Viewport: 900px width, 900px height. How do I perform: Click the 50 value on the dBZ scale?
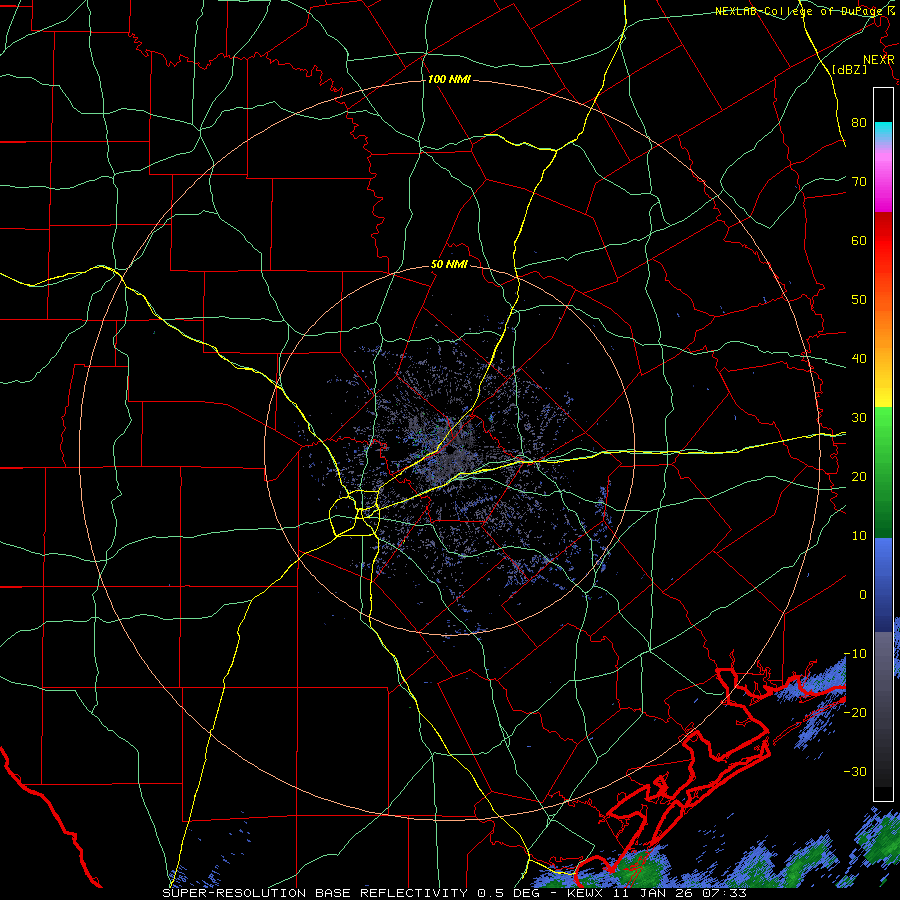(x=859, y=300)
